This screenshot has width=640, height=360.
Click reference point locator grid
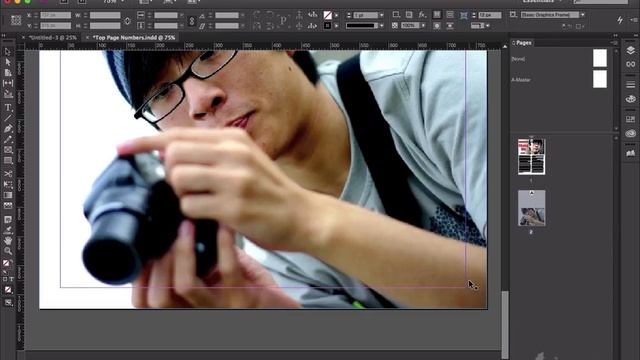pos(16,20)
